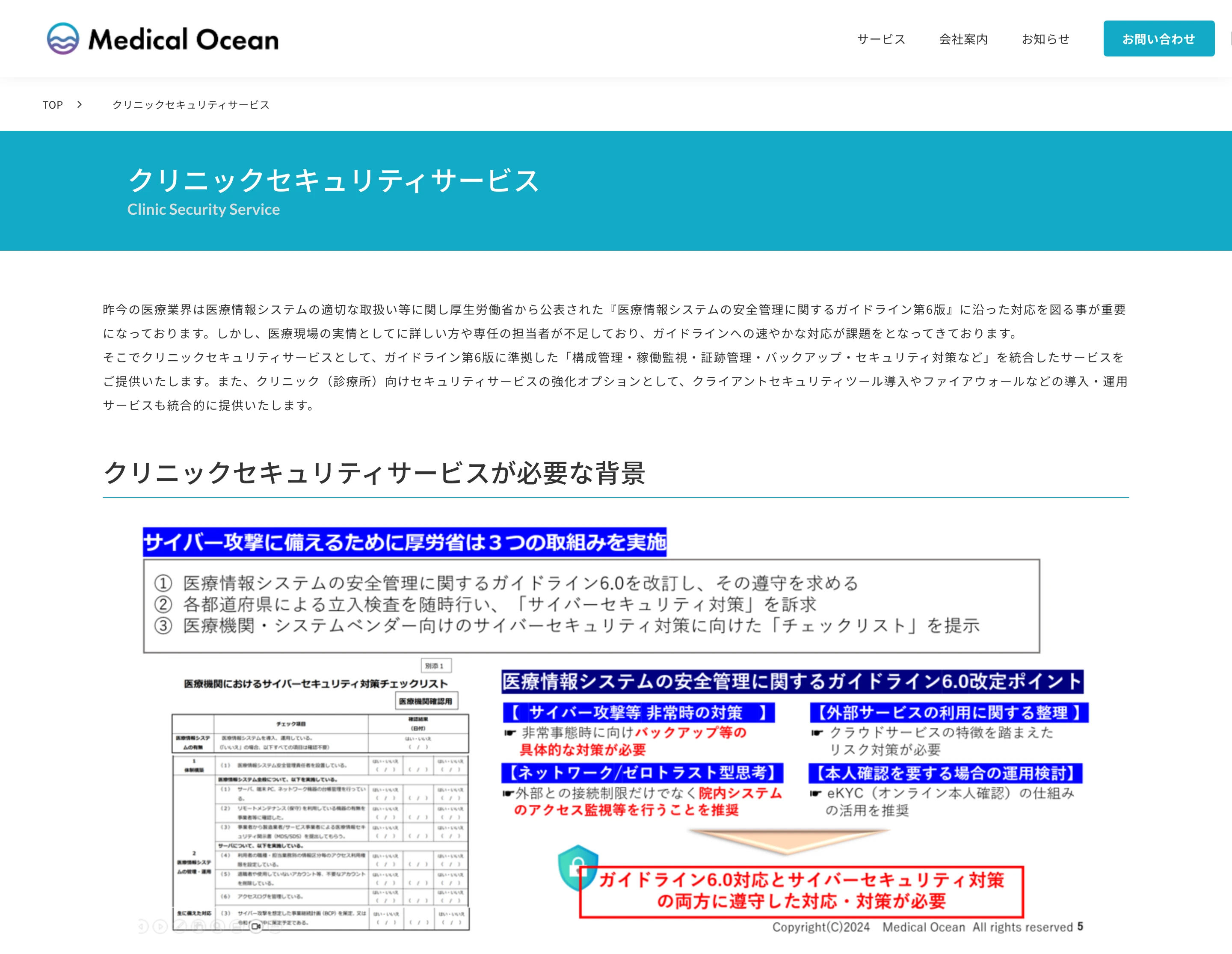Click the heading クリニックセキュリティサービスが必要な背景
This screenshot has width=1232, height=954.
[375, 473]
